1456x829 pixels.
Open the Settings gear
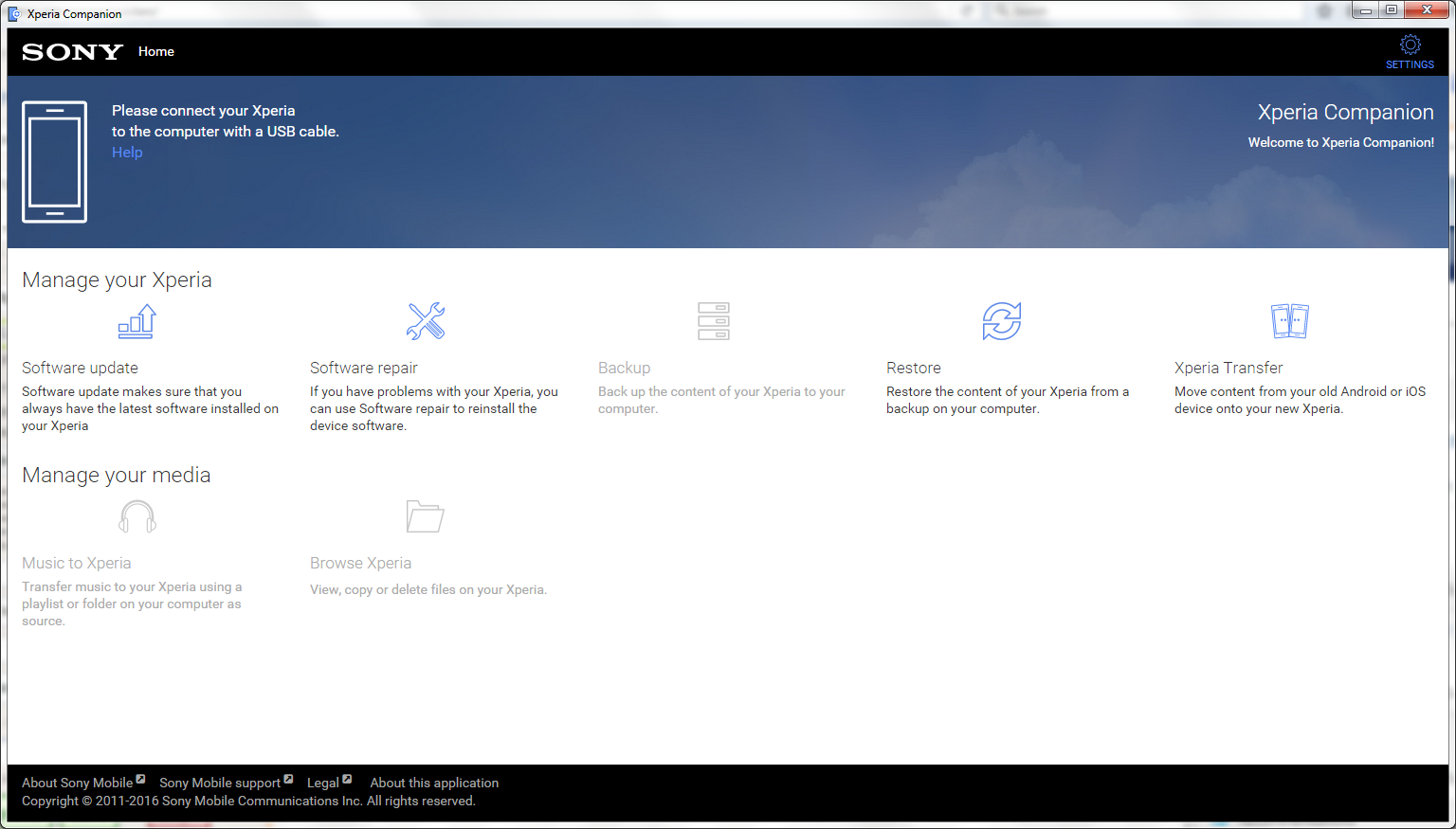click(x=1410, y=45)
